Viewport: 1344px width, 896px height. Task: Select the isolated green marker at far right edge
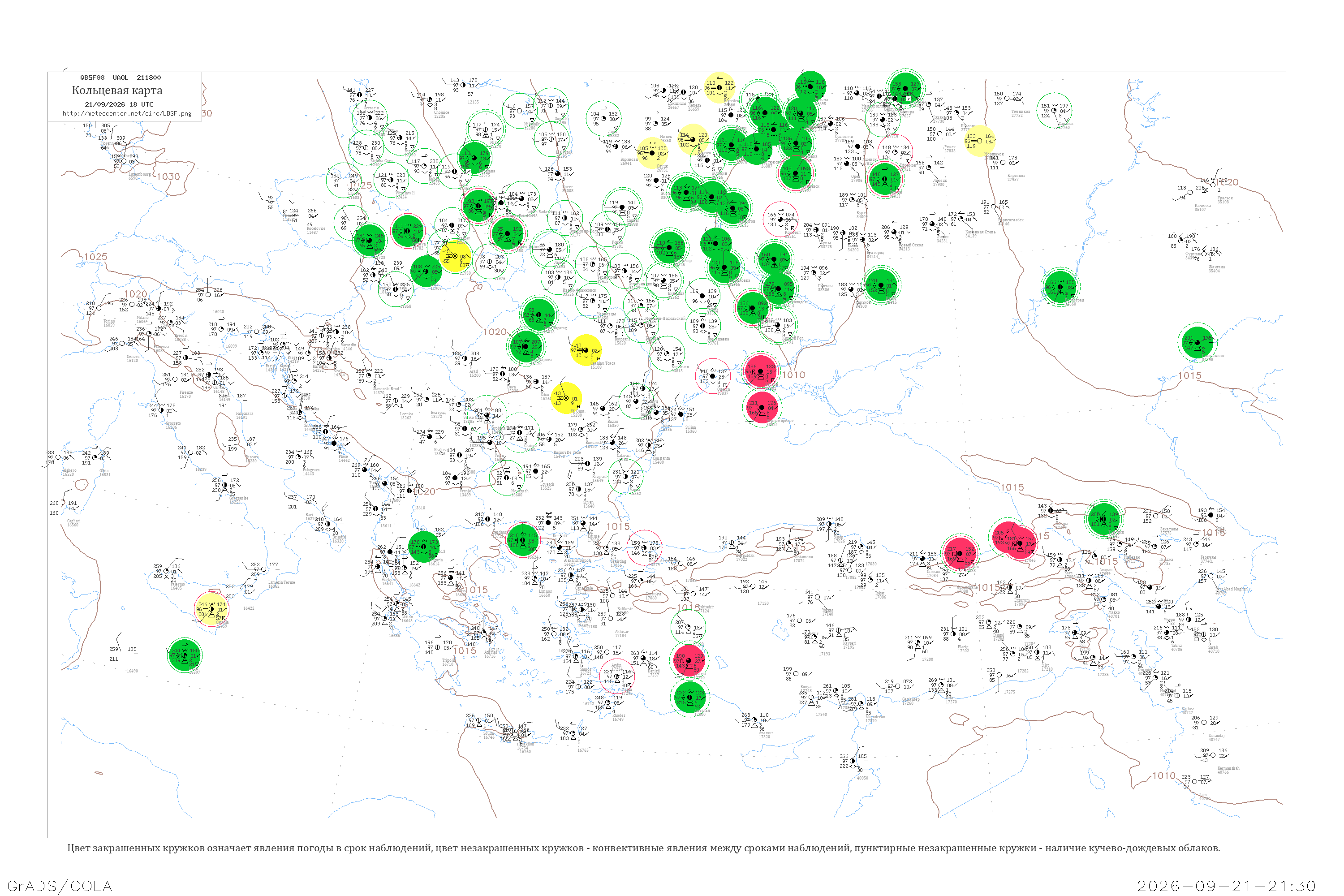click(1197, 342)
